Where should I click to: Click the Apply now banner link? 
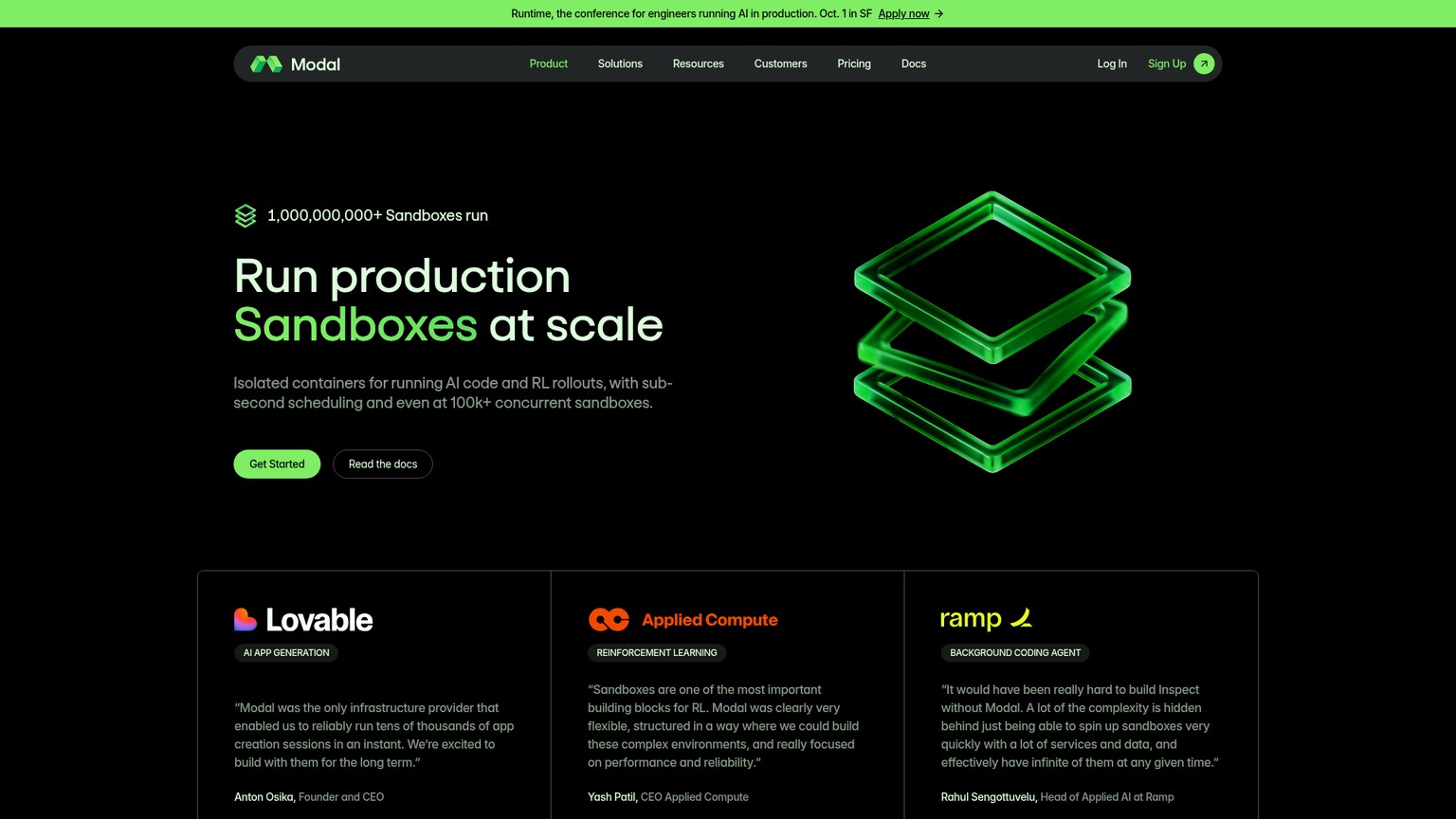click(x=903, y=13)
